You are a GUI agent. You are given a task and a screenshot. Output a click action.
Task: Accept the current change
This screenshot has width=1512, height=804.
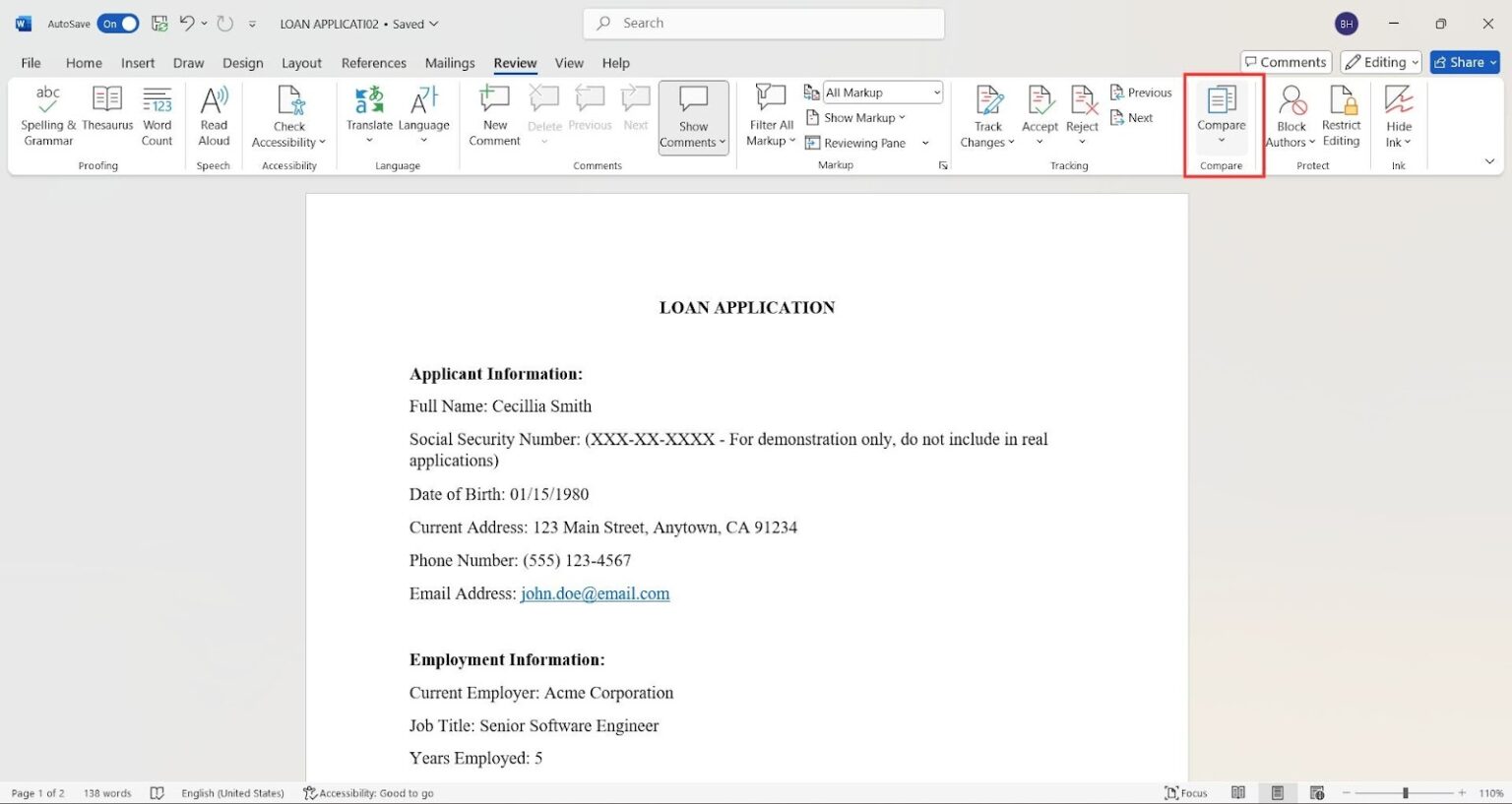click(1039, 108)
